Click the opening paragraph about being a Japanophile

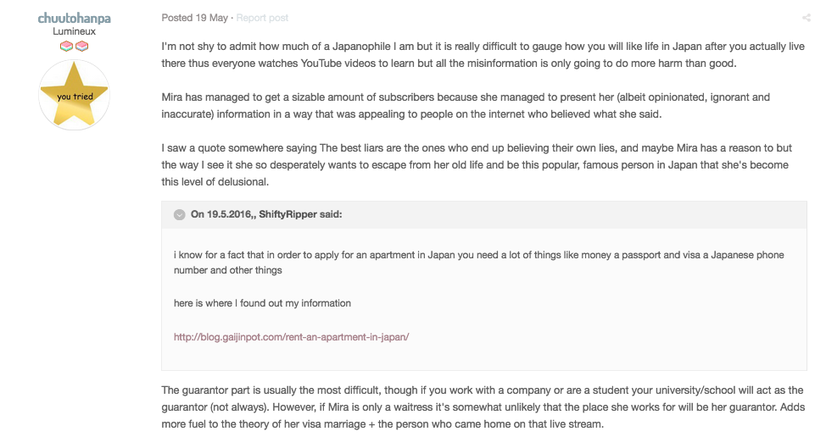coord(482,55)
